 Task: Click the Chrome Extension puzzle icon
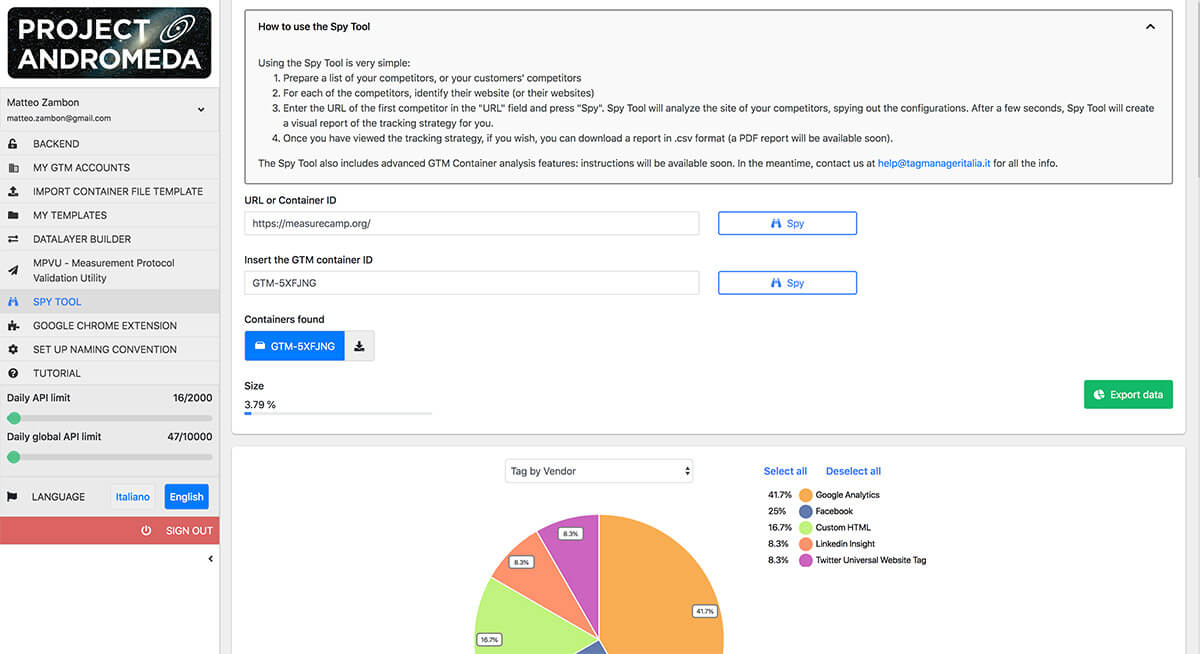pyautogui.click(x=13, y=326)
